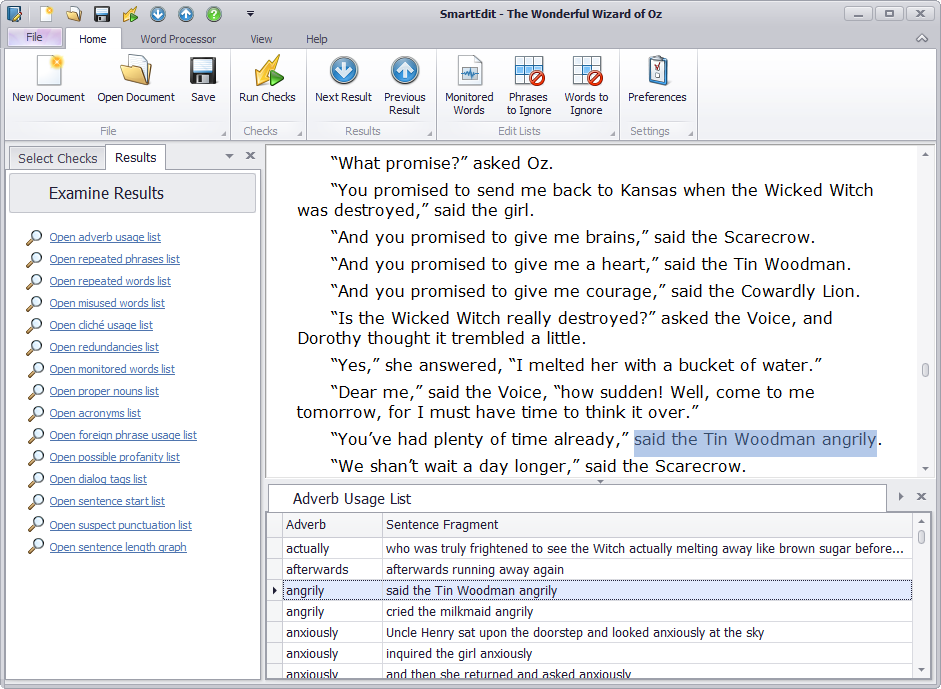Screen dimensions: 941x689
Task: Click the document vertical scrollbar thumb
Action: pyautogui.click(x=925, y=370)
